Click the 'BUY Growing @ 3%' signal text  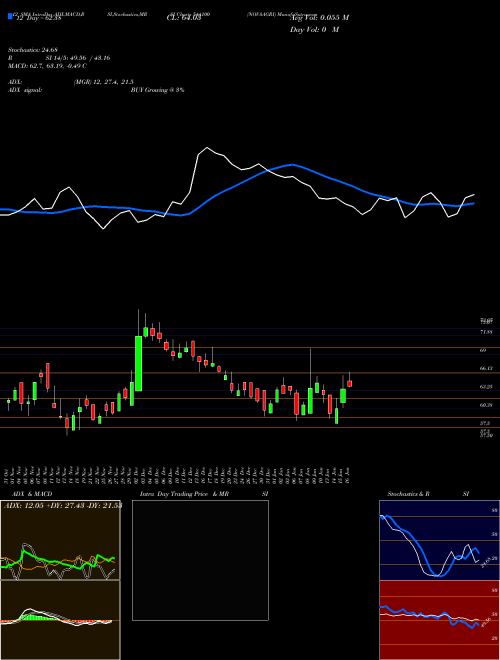coord(157,90)
